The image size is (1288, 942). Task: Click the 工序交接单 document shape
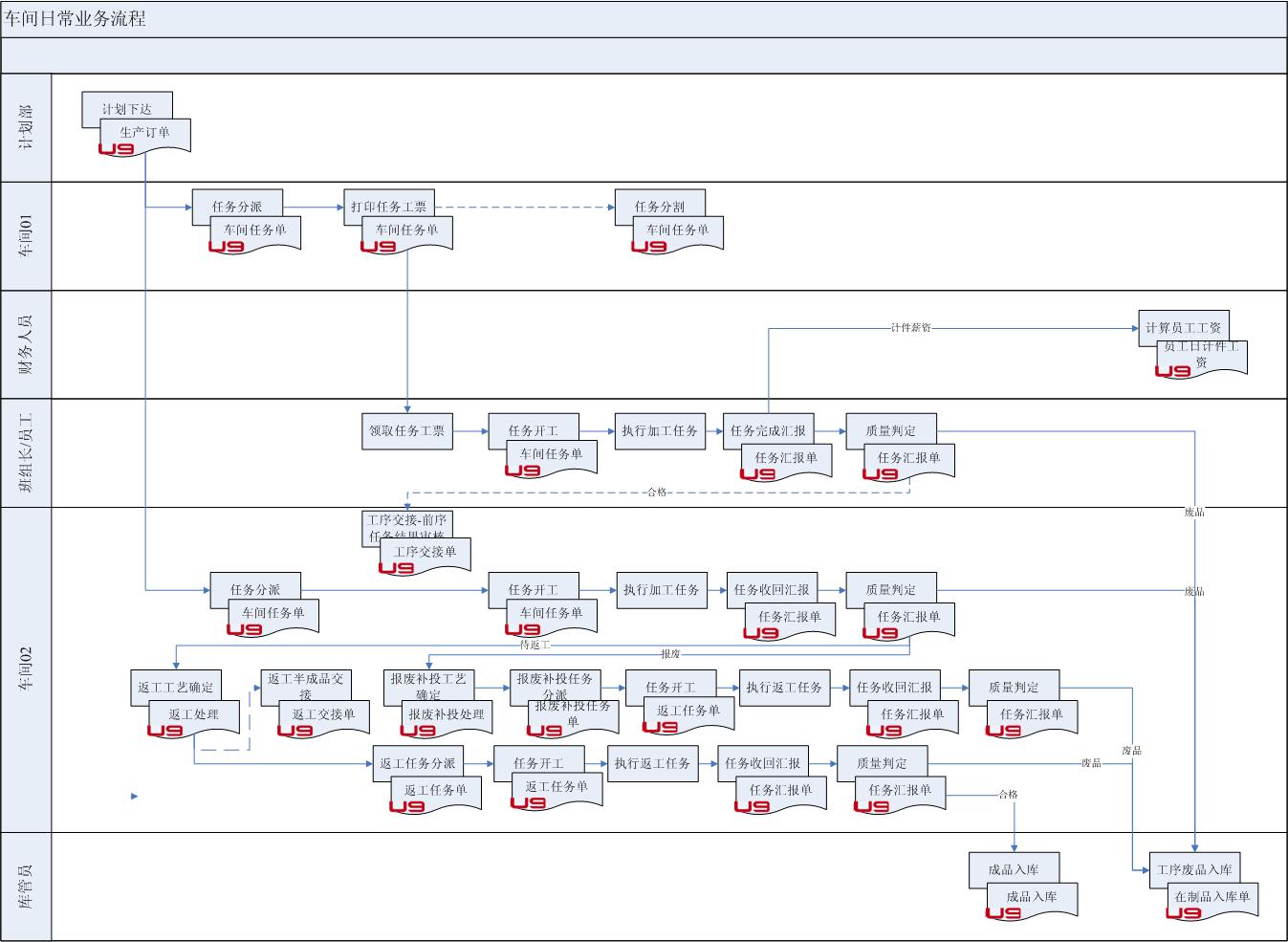pos(426,556)
